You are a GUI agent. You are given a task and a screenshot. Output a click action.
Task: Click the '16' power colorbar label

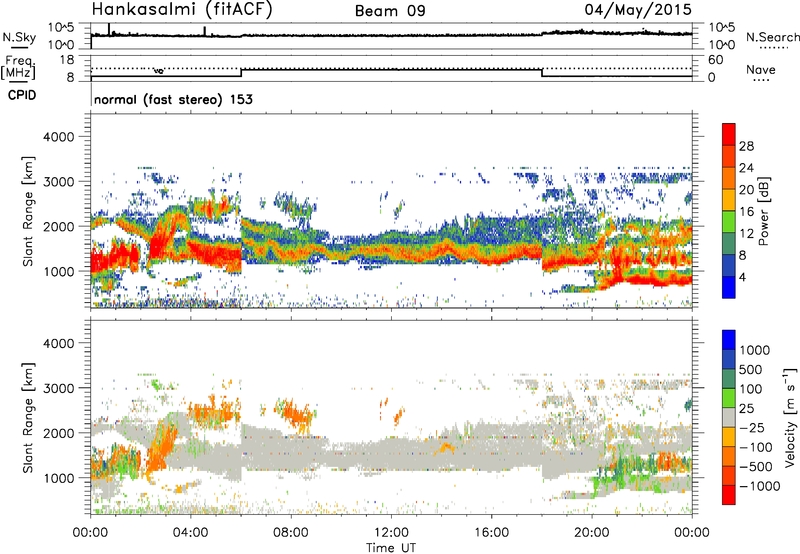746,212
